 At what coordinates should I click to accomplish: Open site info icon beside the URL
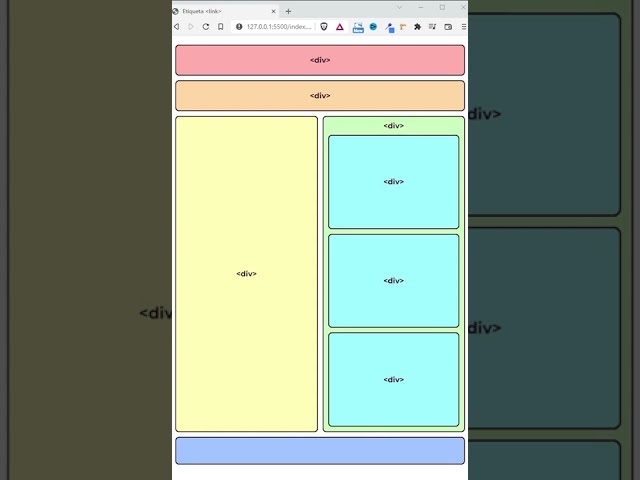coord(239,27)
